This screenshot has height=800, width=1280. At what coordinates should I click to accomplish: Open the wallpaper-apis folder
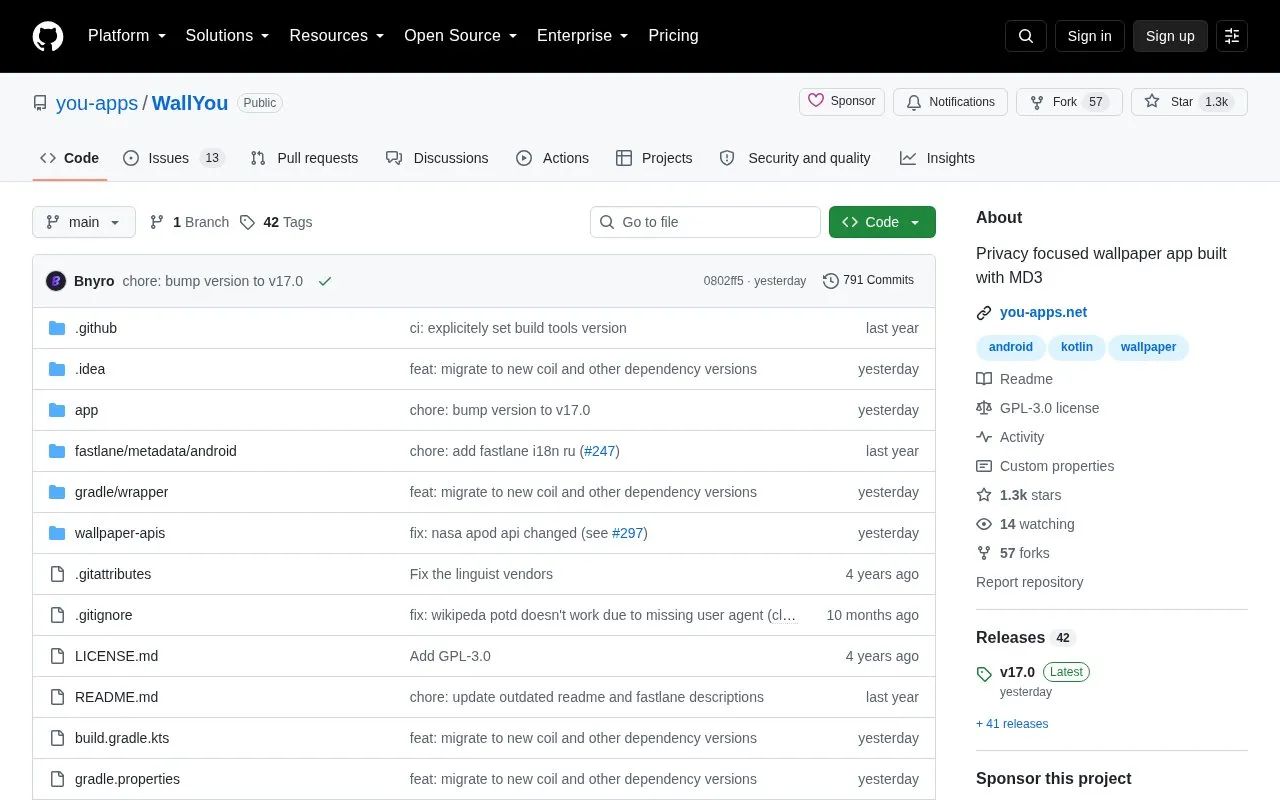(120, 533)
